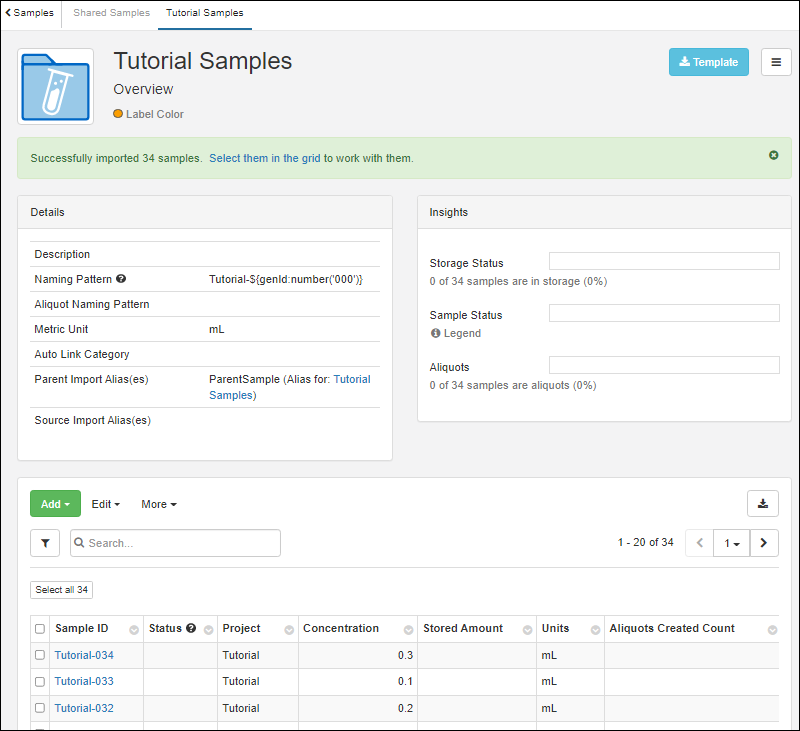Viewport: 800px width, 731px height.
Task: Click the orange Label Color swatch
Action: (118, 114)
